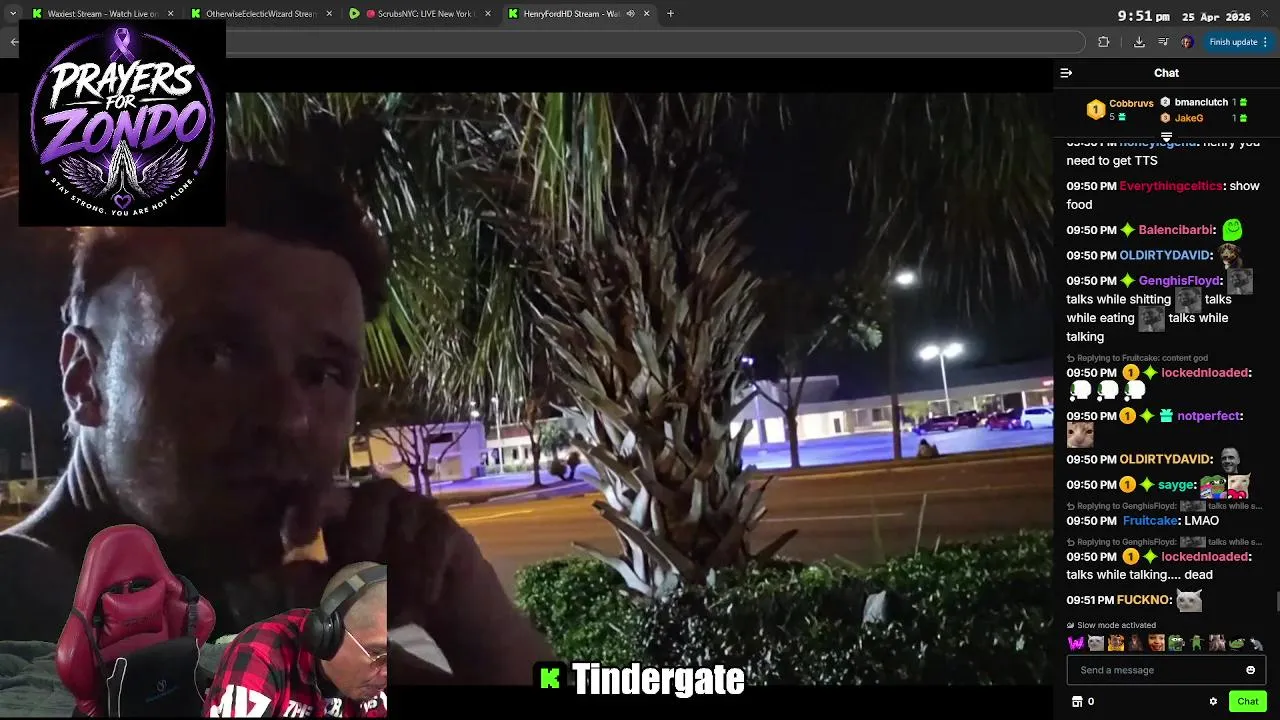Click sayge username in chat

point(1176,485)
